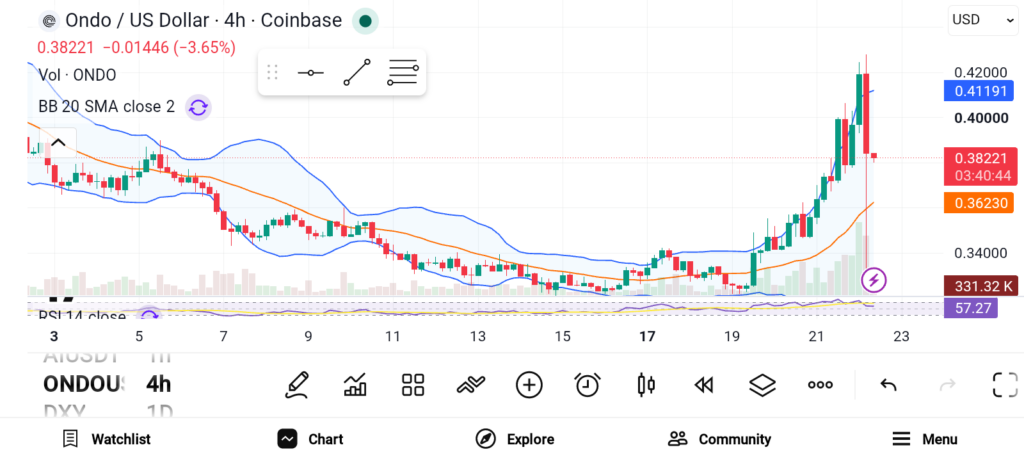Grab the drawing toolbar drag handle

[x=272, y=72]
